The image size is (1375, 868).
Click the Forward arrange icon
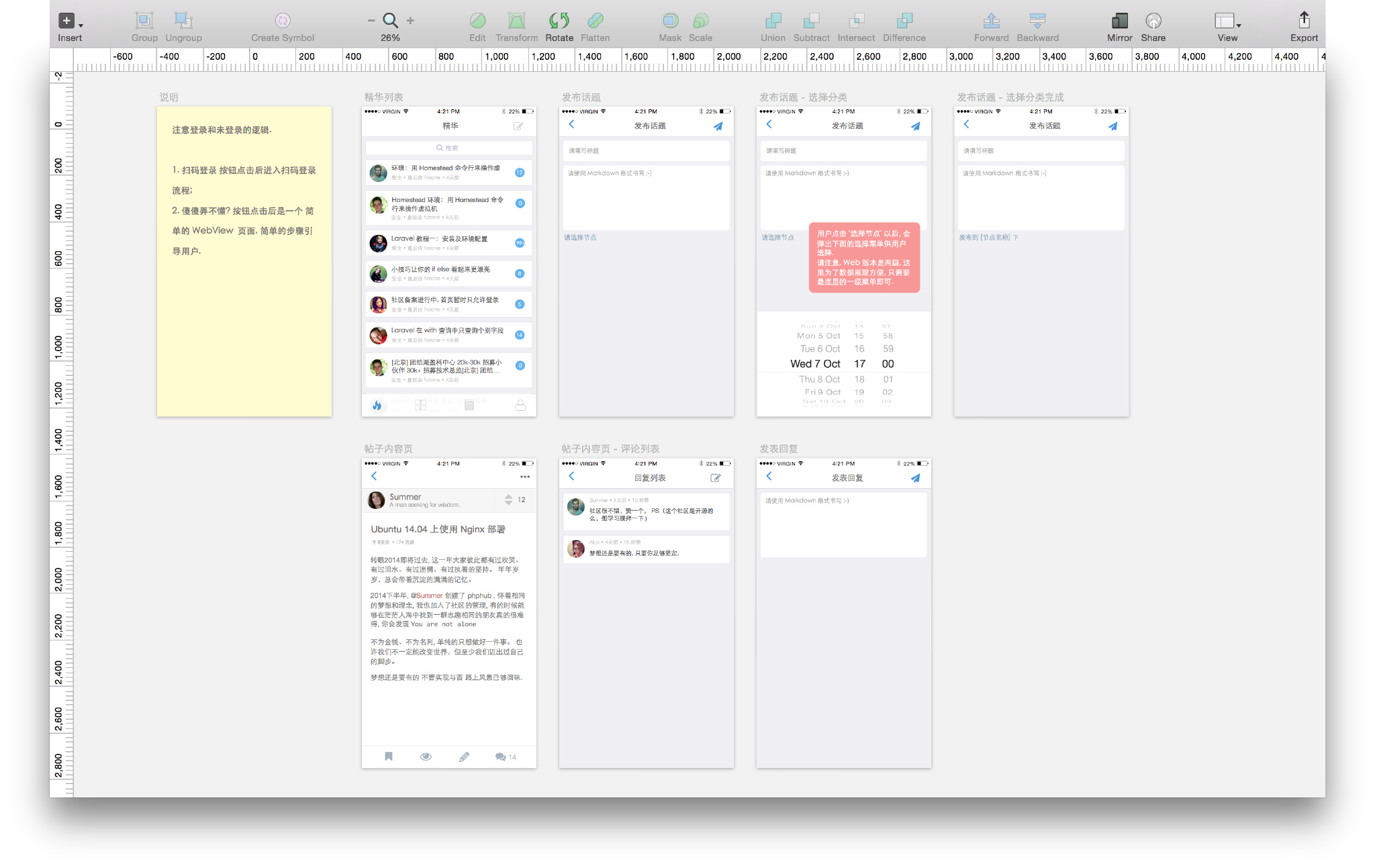[991, 21]
